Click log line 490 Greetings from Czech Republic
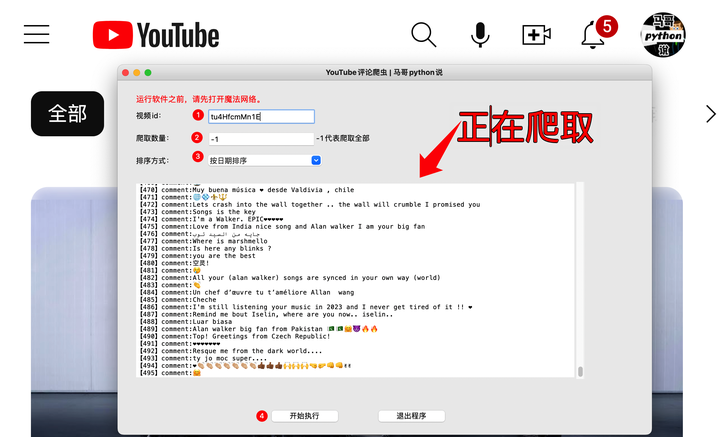 pos(235,336)
